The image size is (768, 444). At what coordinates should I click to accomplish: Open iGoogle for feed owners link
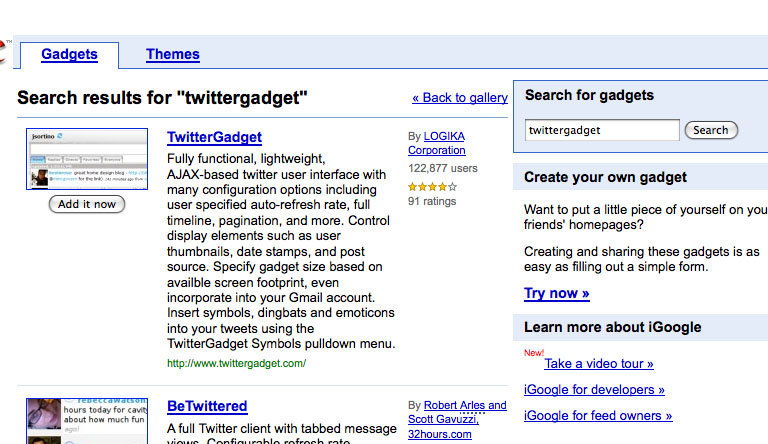point(598,416)
